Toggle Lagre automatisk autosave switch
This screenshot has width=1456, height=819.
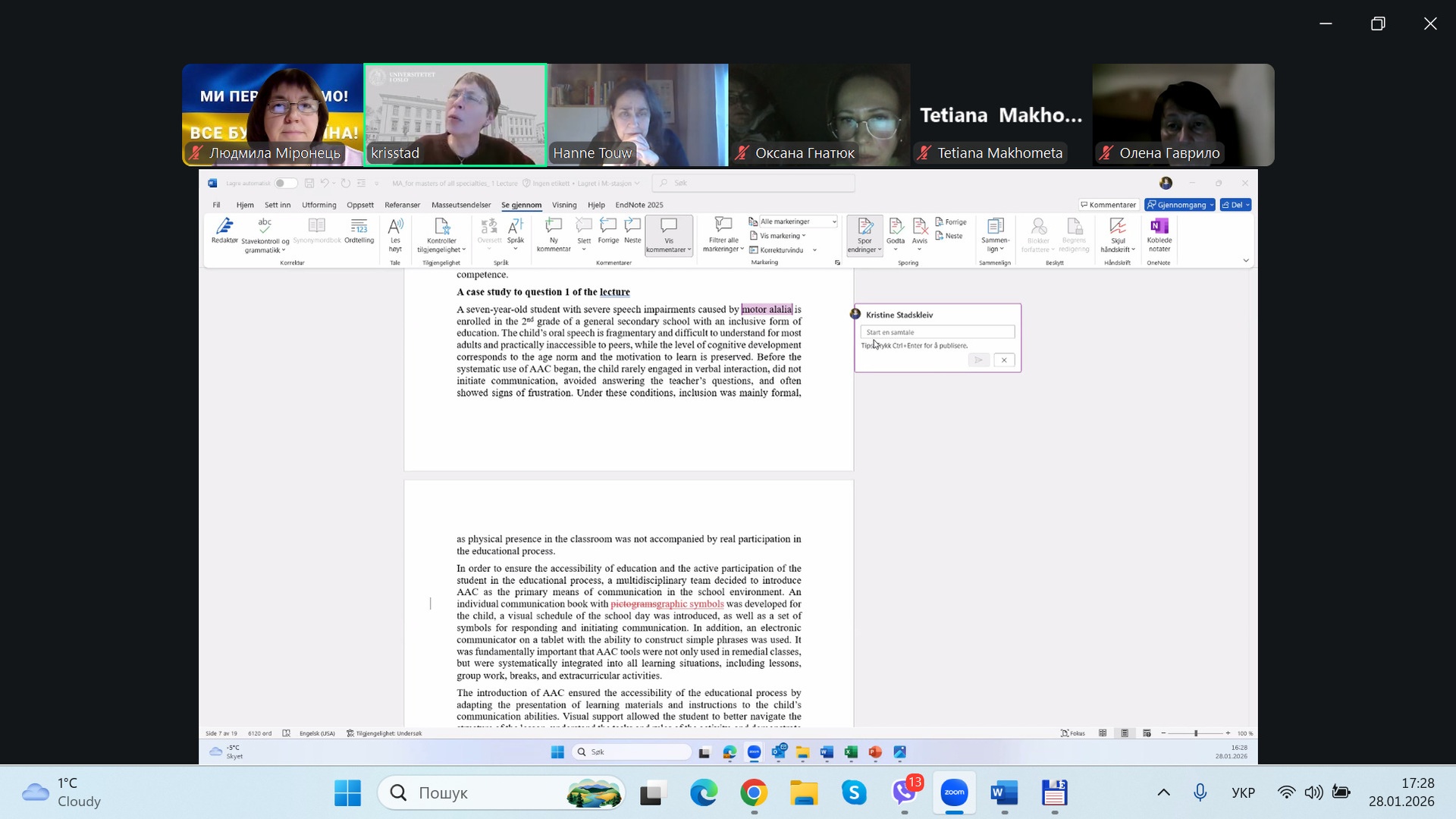[x=285, y=184]
